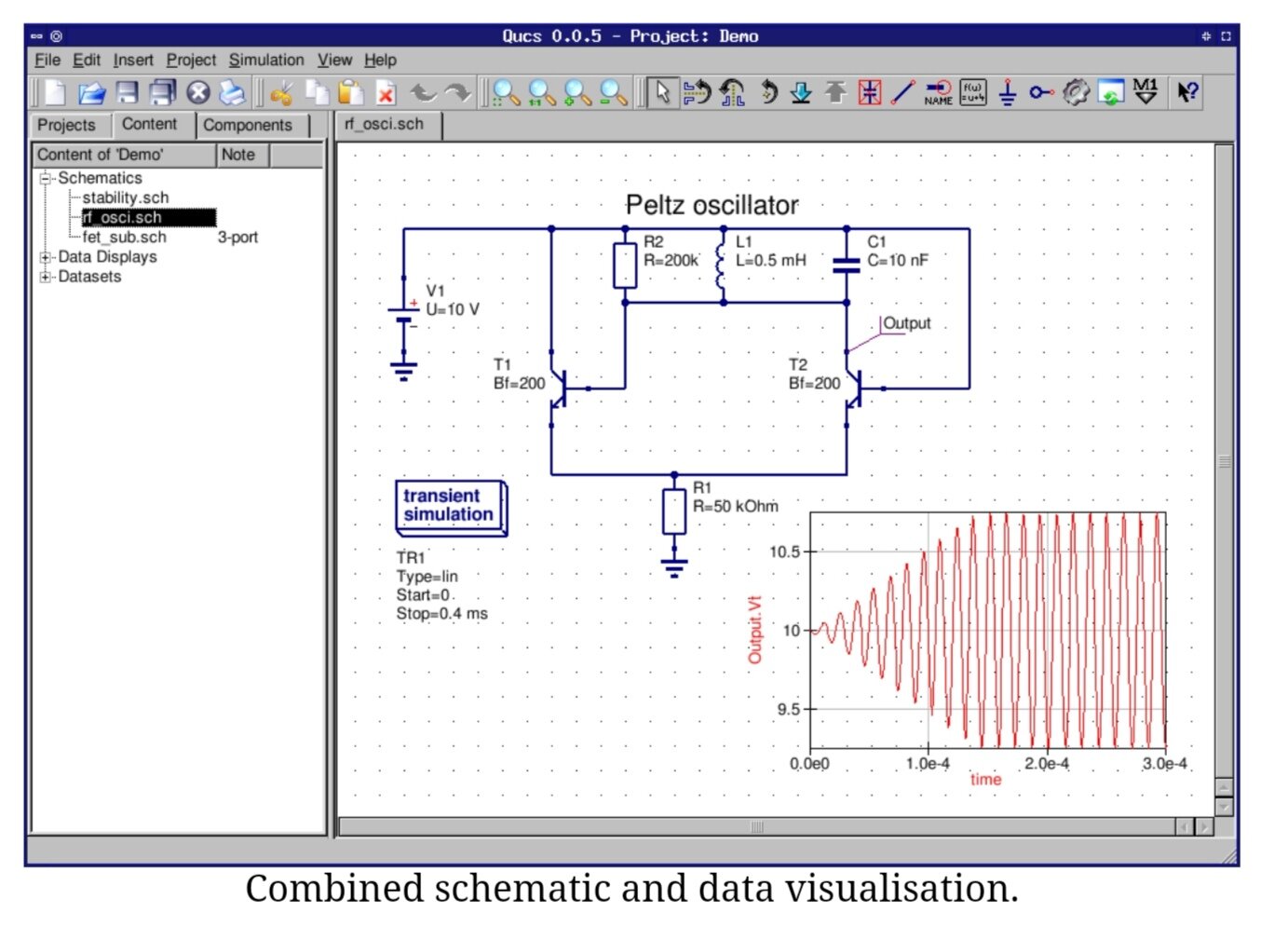Image resolution: width=1288 pixels, height=926 pixels.
Task: Switch to the Components tab
Action: tap(248, 125)
